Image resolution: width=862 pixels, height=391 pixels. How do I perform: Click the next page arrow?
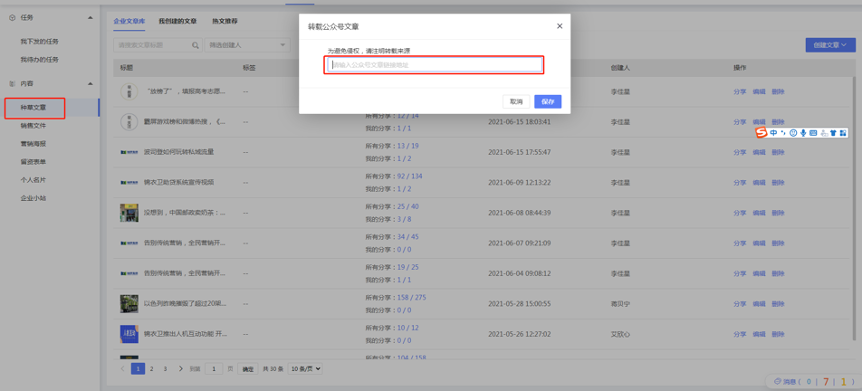[180, 368]
